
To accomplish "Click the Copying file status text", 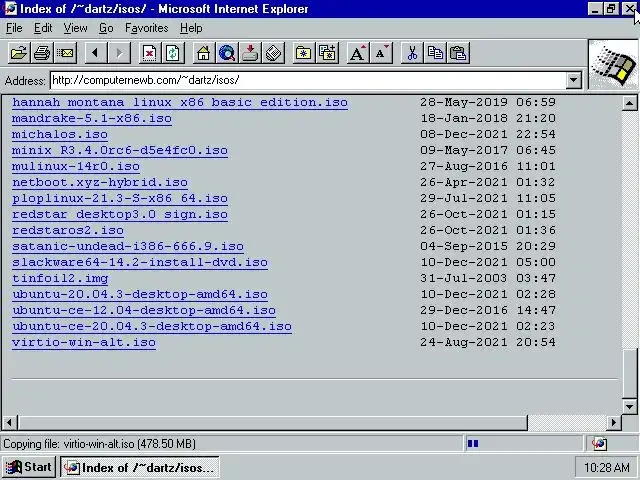I will (x=99, y=444).
